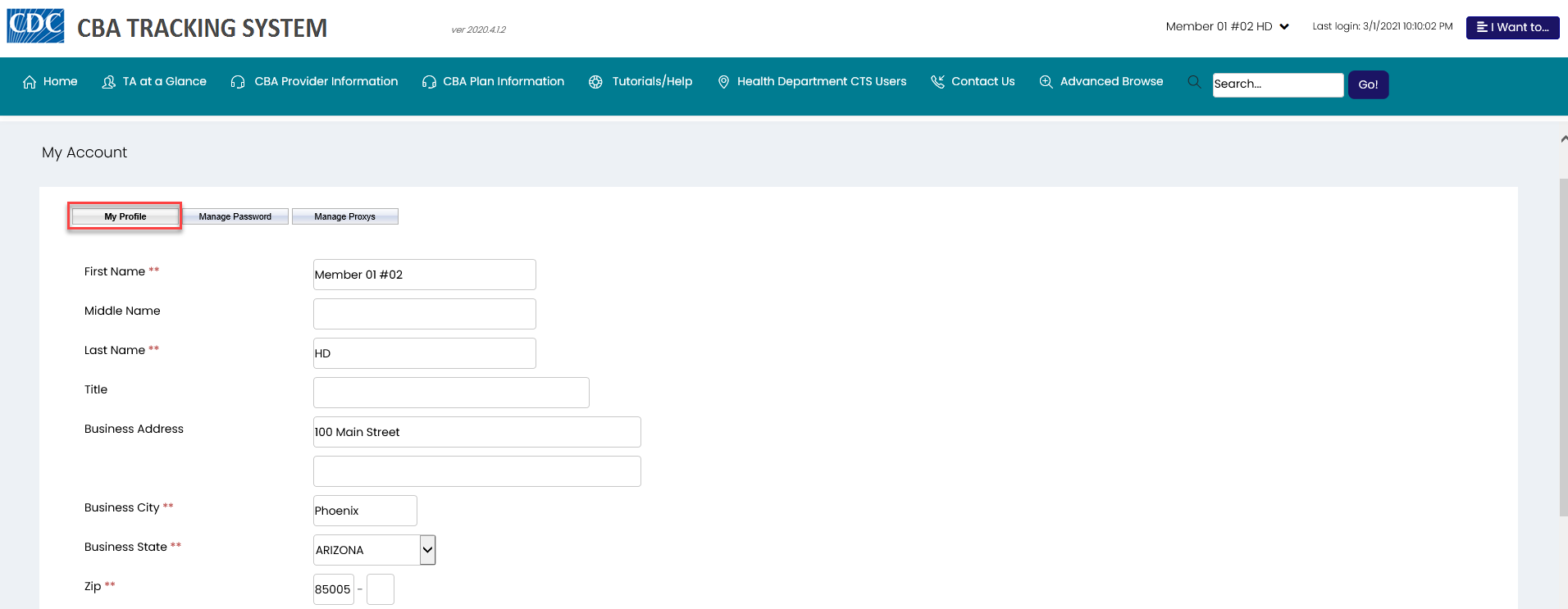Select the My Profile tab
1568x609 pixels.
click(x=125, y=216)
